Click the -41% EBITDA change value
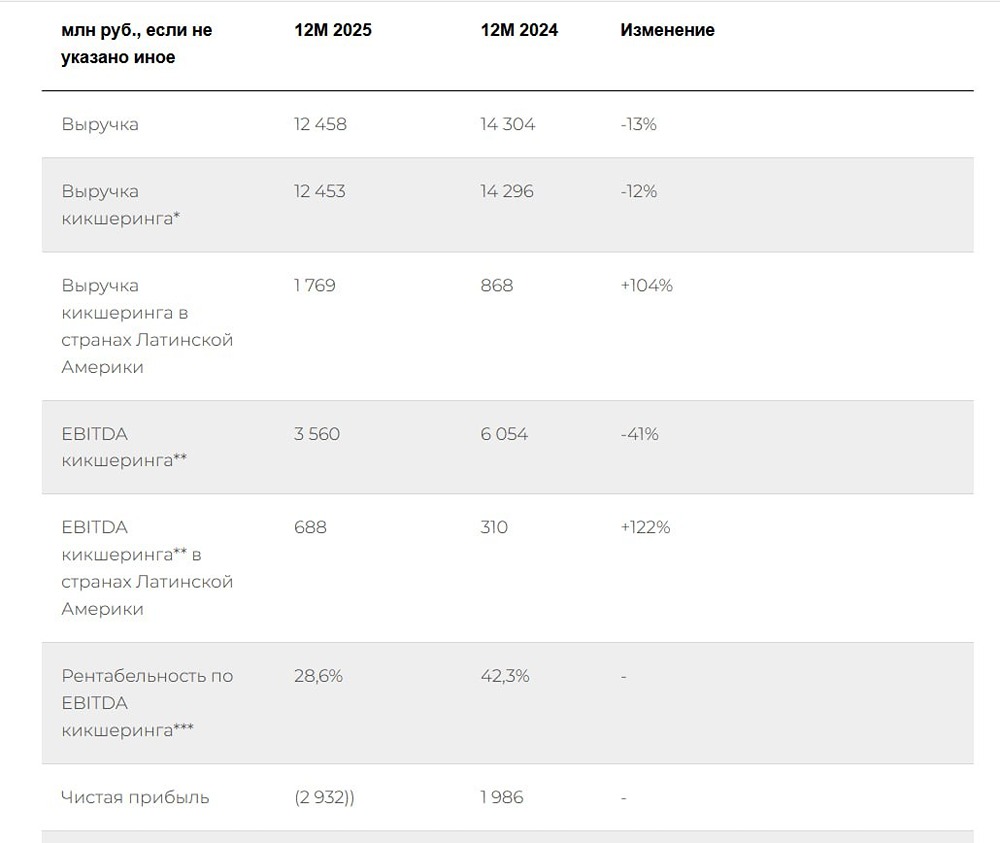This screenshot has height=843, width=1000. click(639, 434)
